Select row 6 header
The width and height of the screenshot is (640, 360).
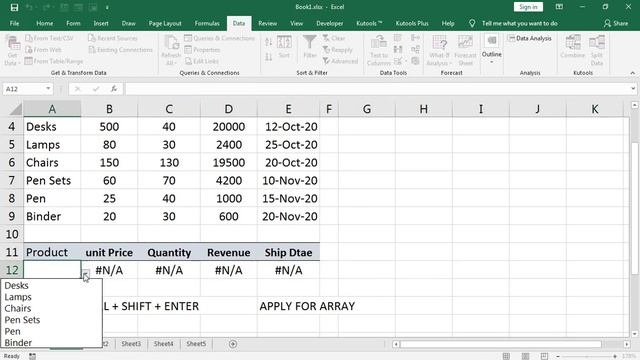[x=12, y=162]
